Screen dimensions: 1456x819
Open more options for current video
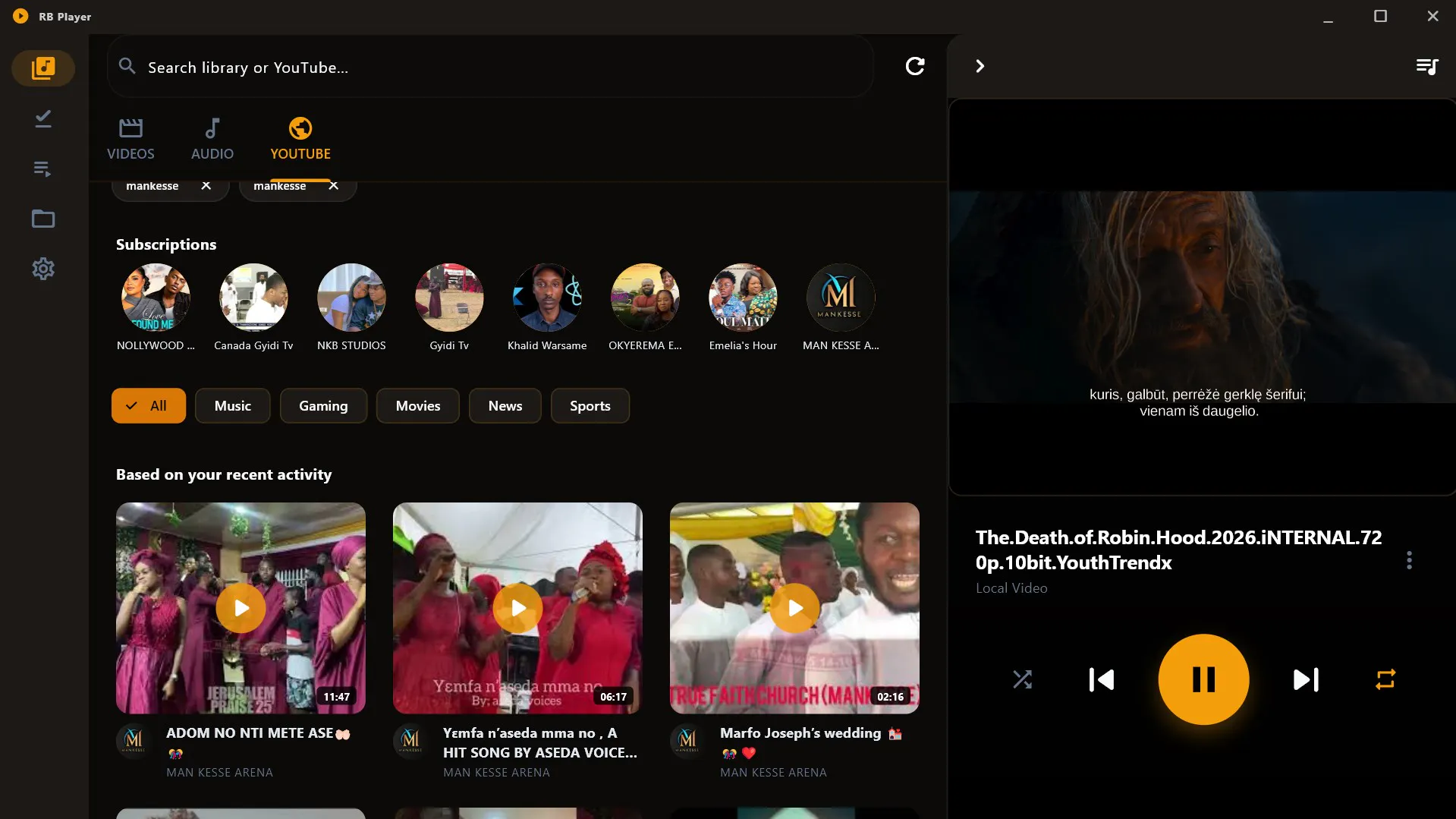tap(1409, 560)
